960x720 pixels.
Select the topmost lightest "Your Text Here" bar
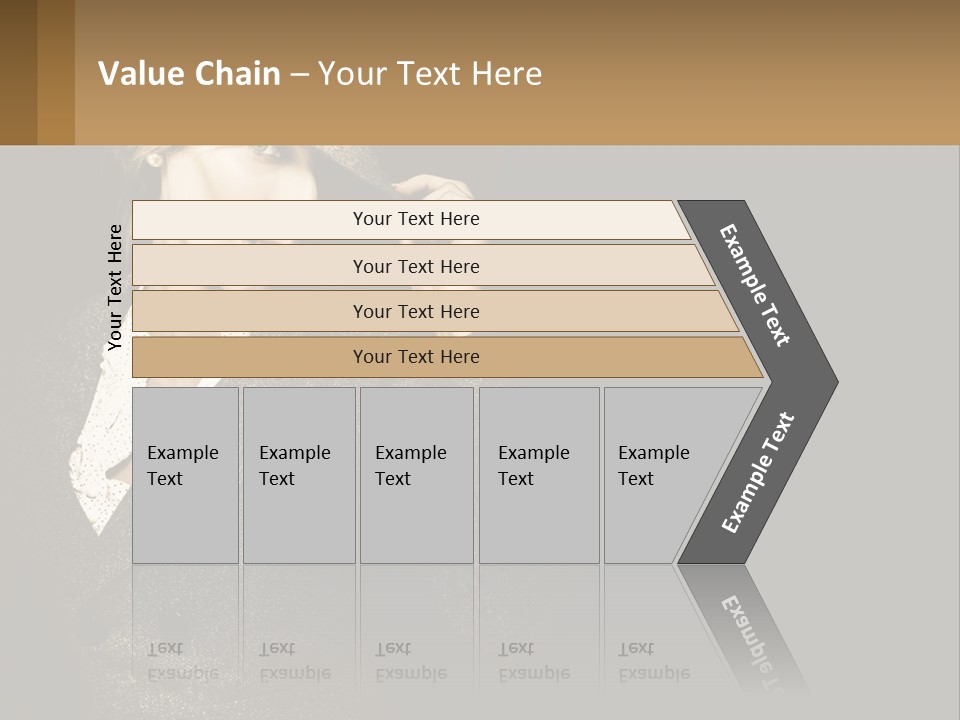point(416,219)
